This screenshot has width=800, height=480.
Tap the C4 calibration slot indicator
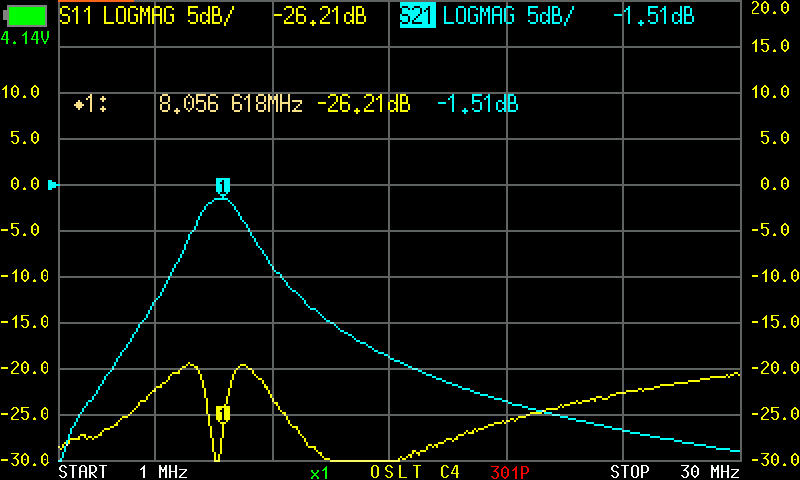[450, 472]
